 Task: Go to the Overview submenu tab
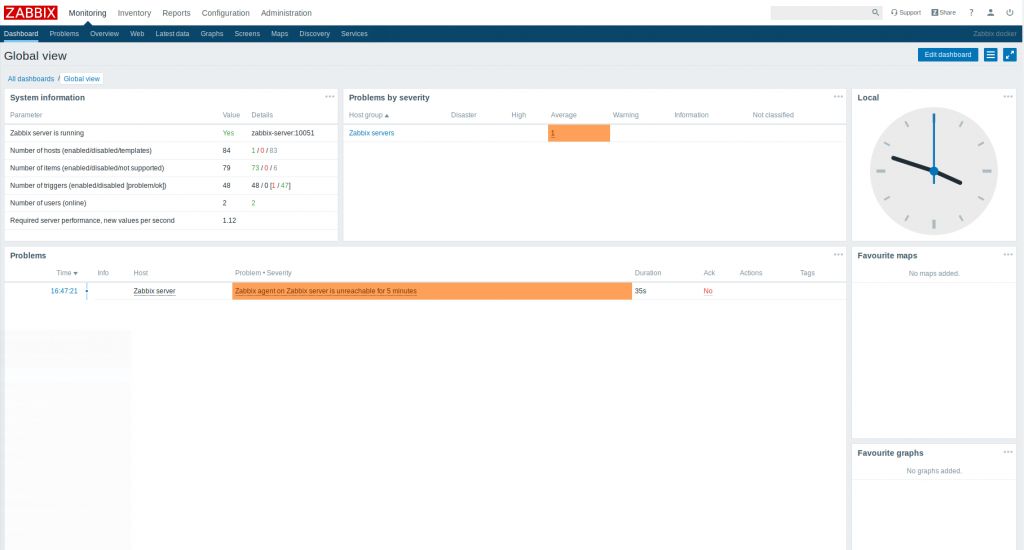coord(104,34)
